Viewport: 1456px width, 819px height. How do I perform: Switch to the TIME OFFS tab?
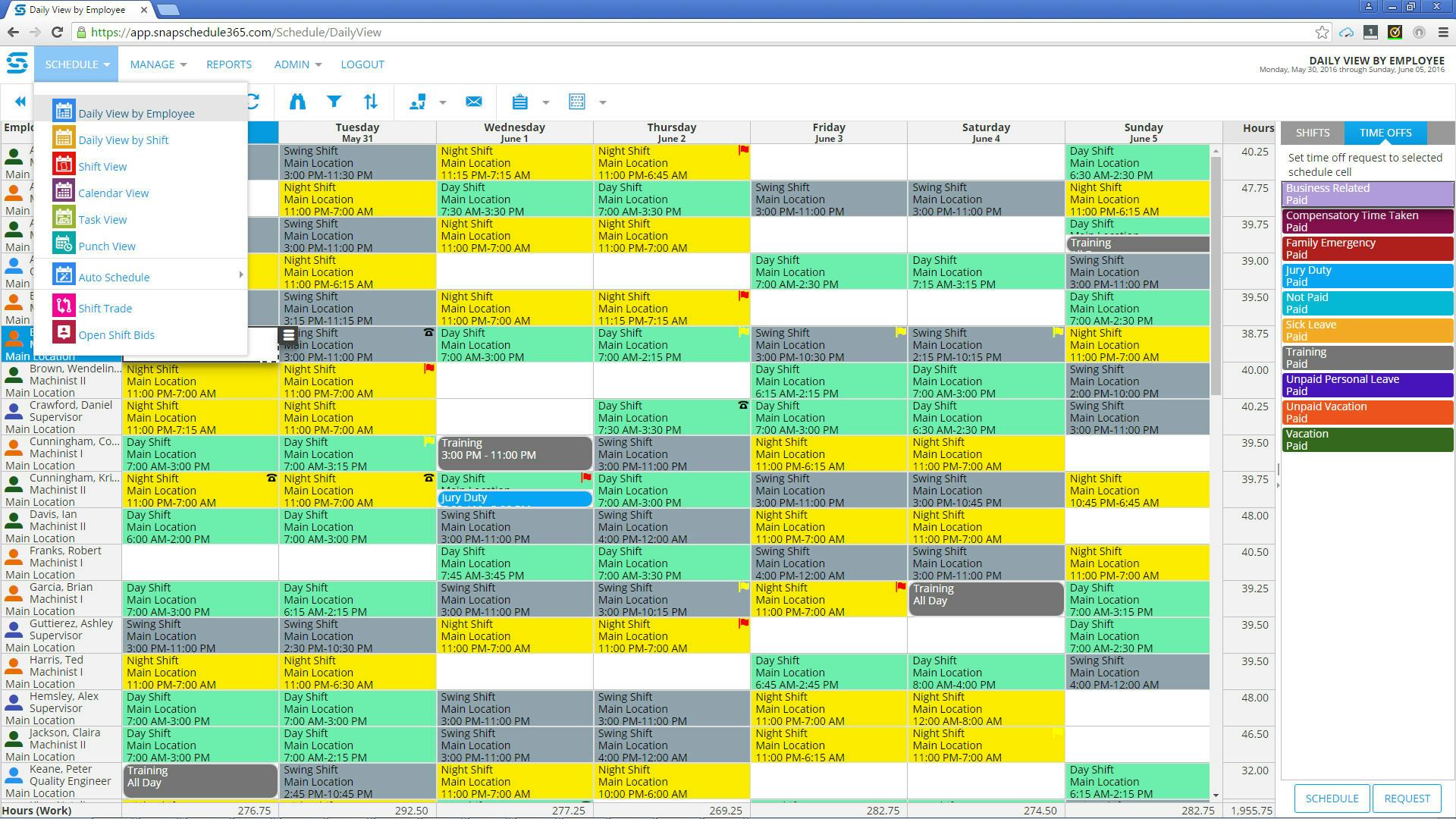pos(1385,133)
